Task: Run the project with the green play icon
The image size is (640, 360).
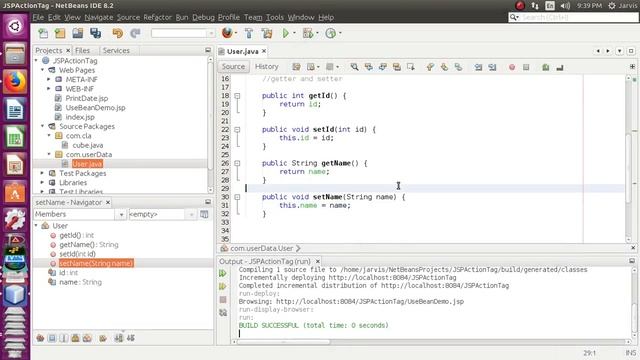Action: click(x=286, y=33)
